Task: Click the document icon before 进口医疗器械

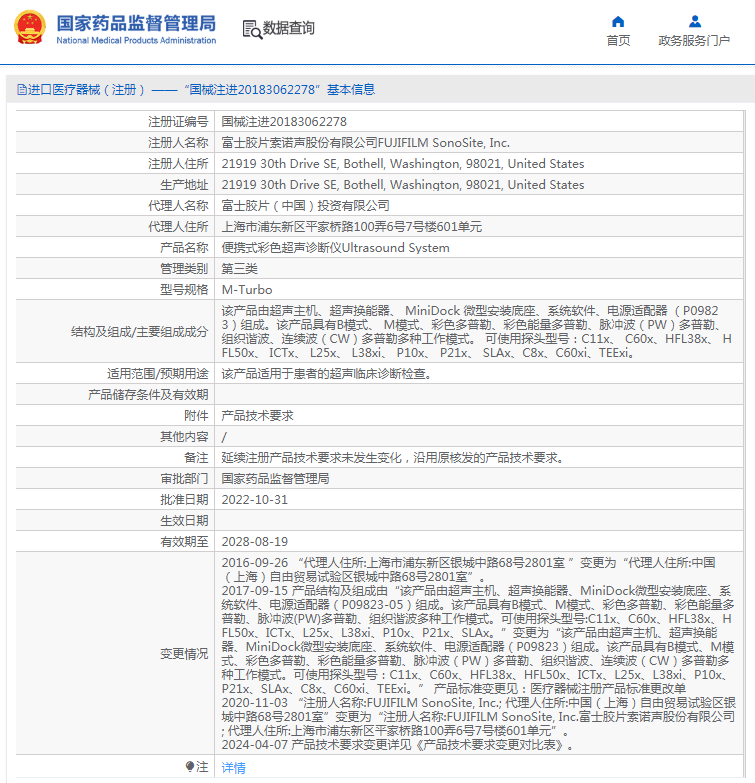Action: pos(22,90)
